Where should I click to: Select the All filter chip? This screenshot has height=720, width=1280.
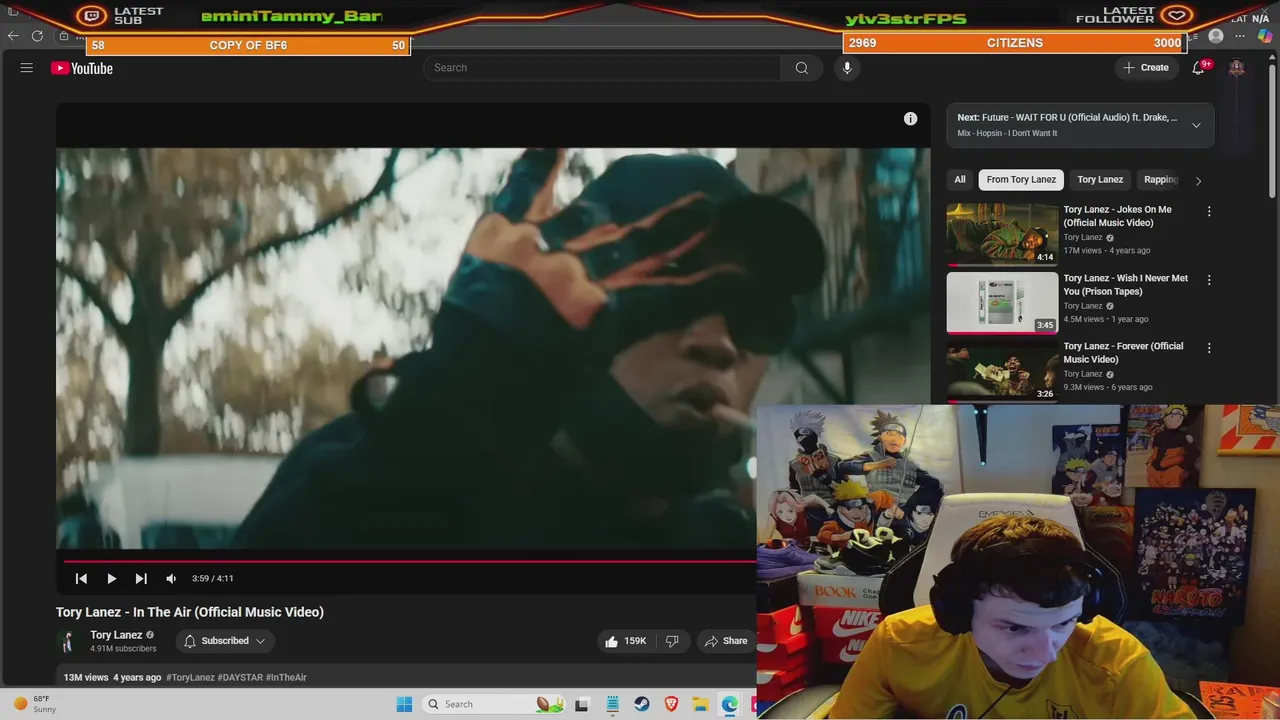click(x=960, y=180)
